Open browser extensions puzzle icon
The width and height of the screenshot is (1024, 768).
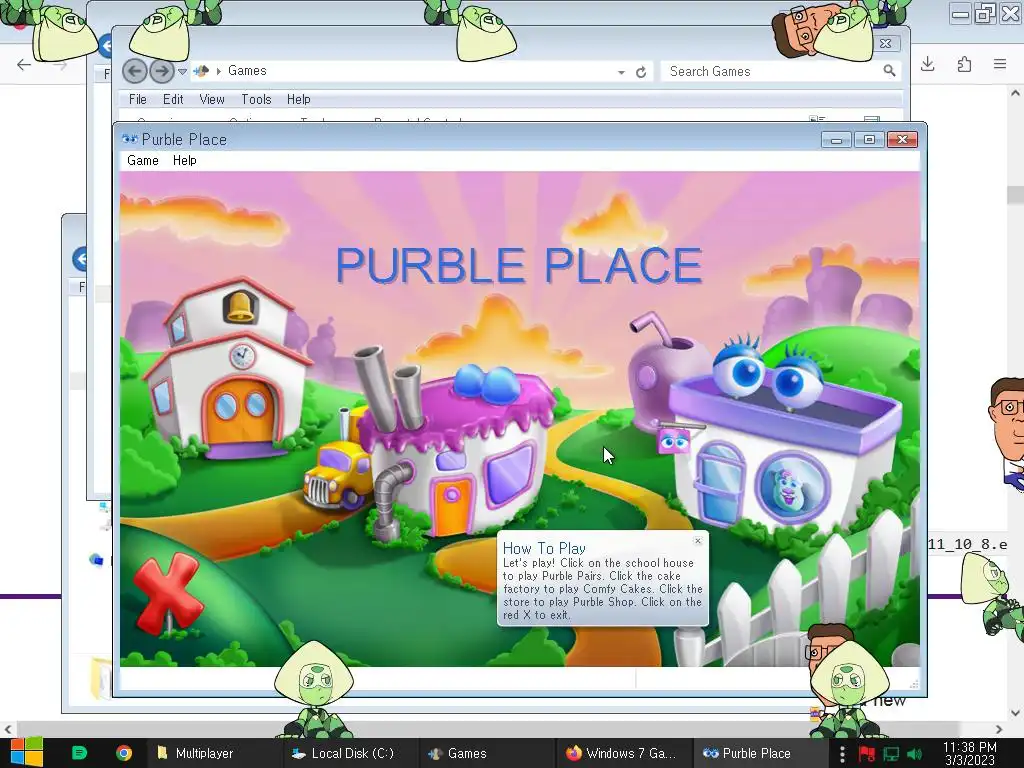click(x=964, y=64)
